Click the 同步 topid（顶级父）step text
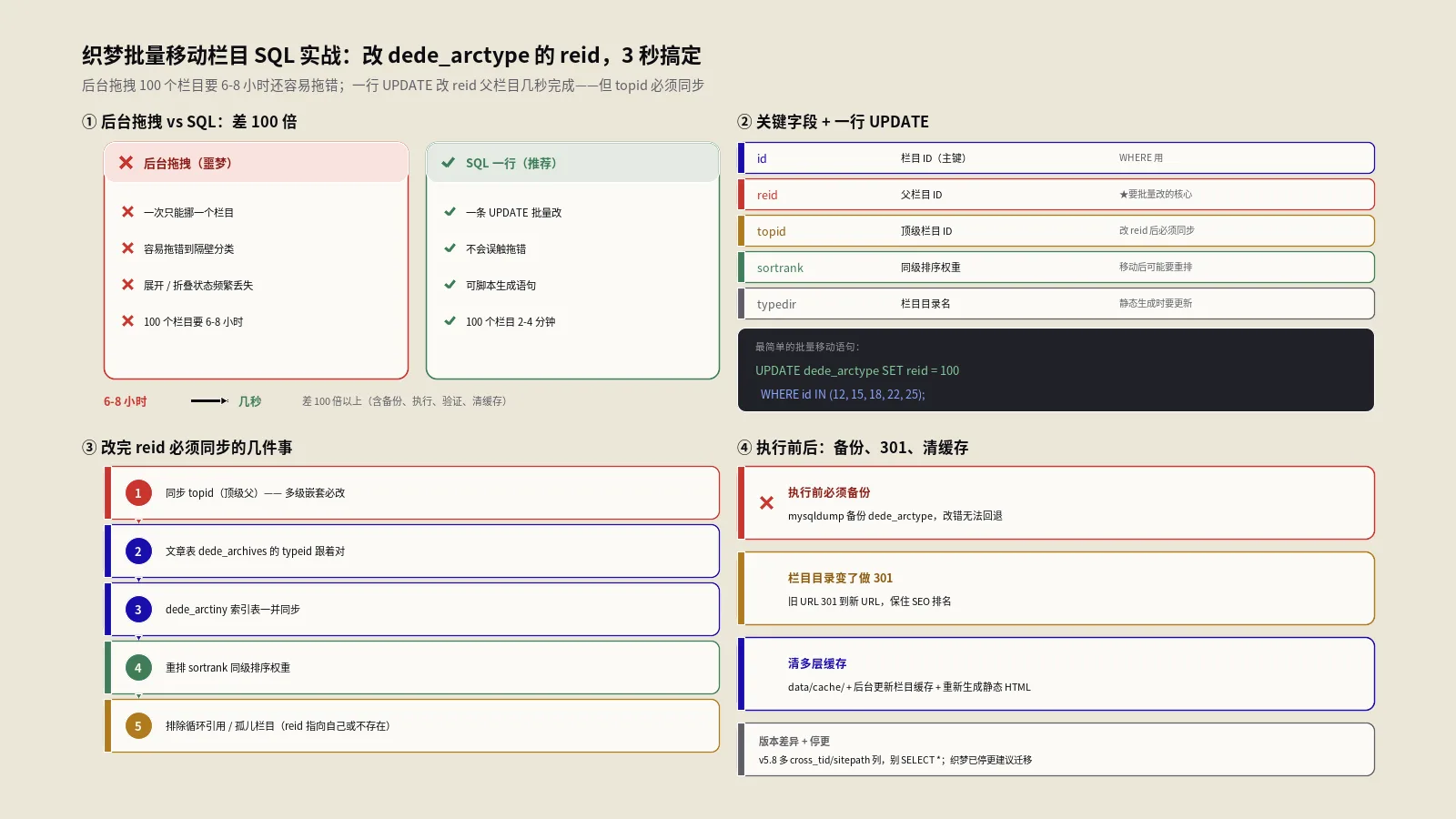 (255, 493)
